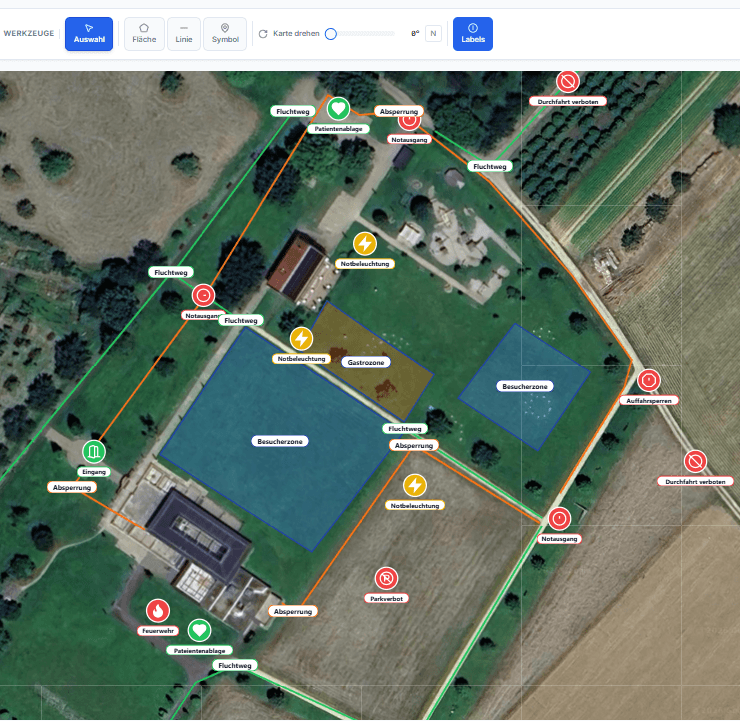Choose the Fläche area tool
The height and width of the screenshot is (721, 740).
[144, 34]
